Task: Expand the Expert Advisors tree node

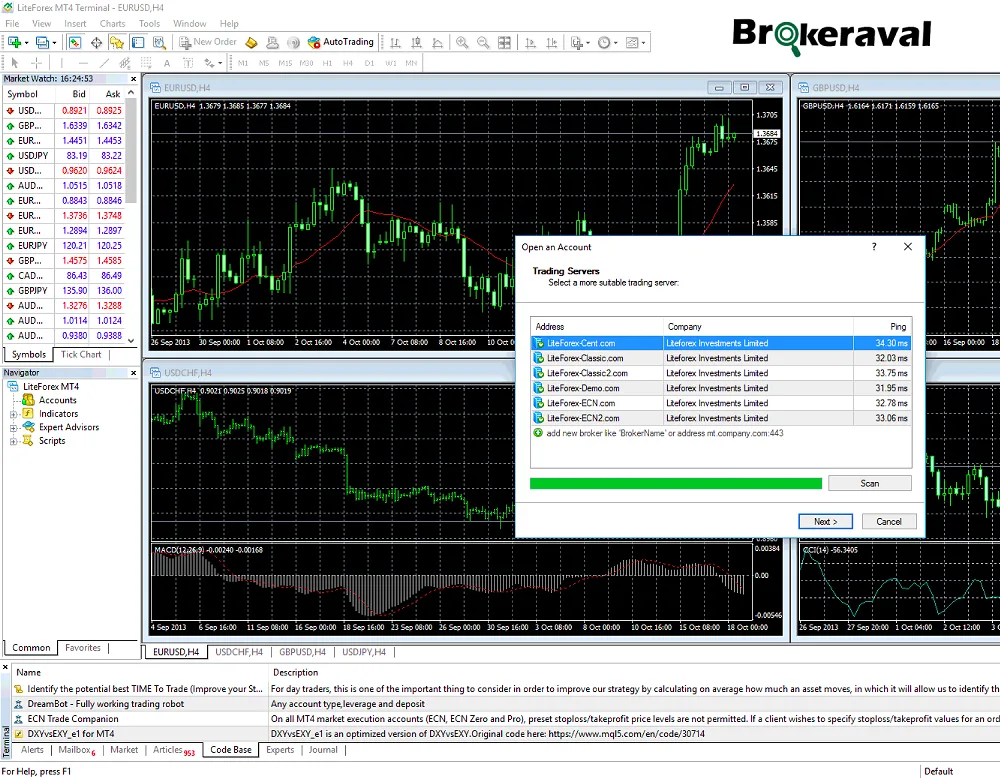Action: tap(15, 427)
